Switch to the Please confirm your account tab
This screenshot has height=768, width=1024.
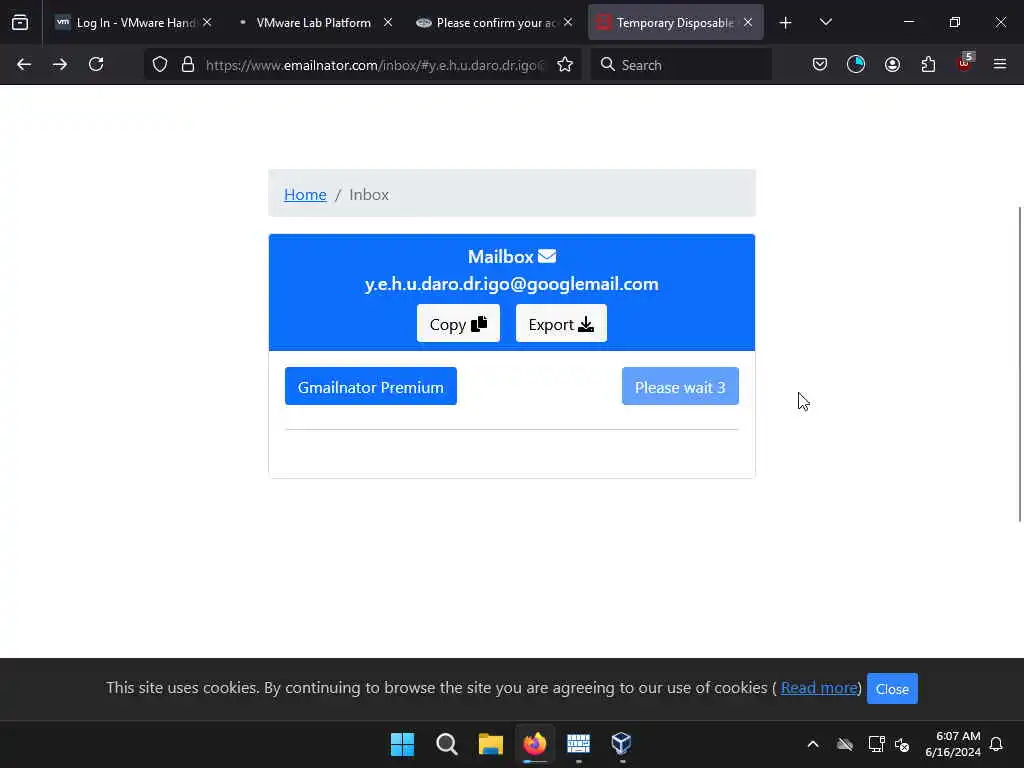click(494, 23)
